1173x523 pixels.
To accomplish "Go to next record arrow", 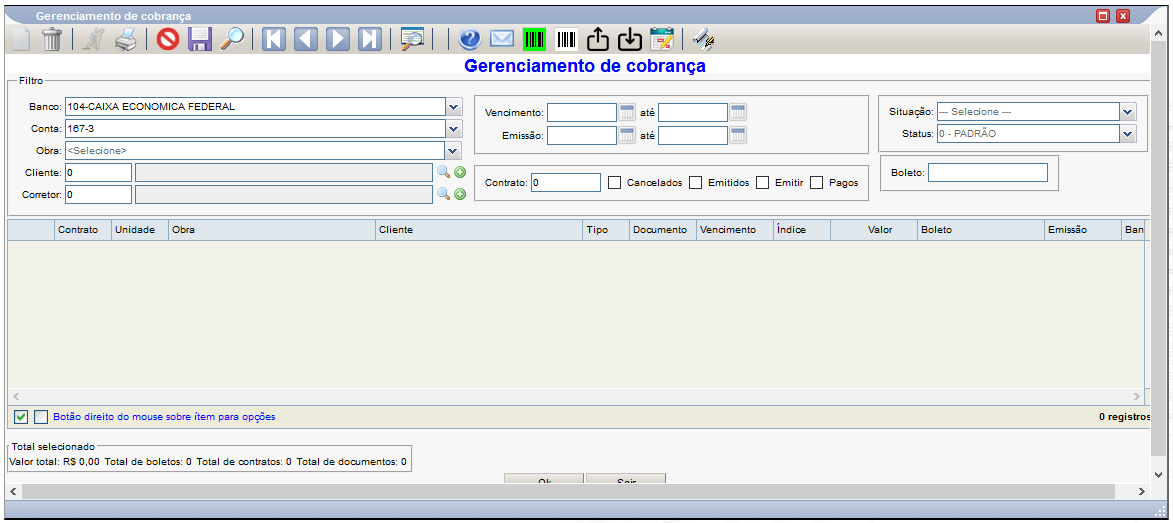I will click(338, 39).
